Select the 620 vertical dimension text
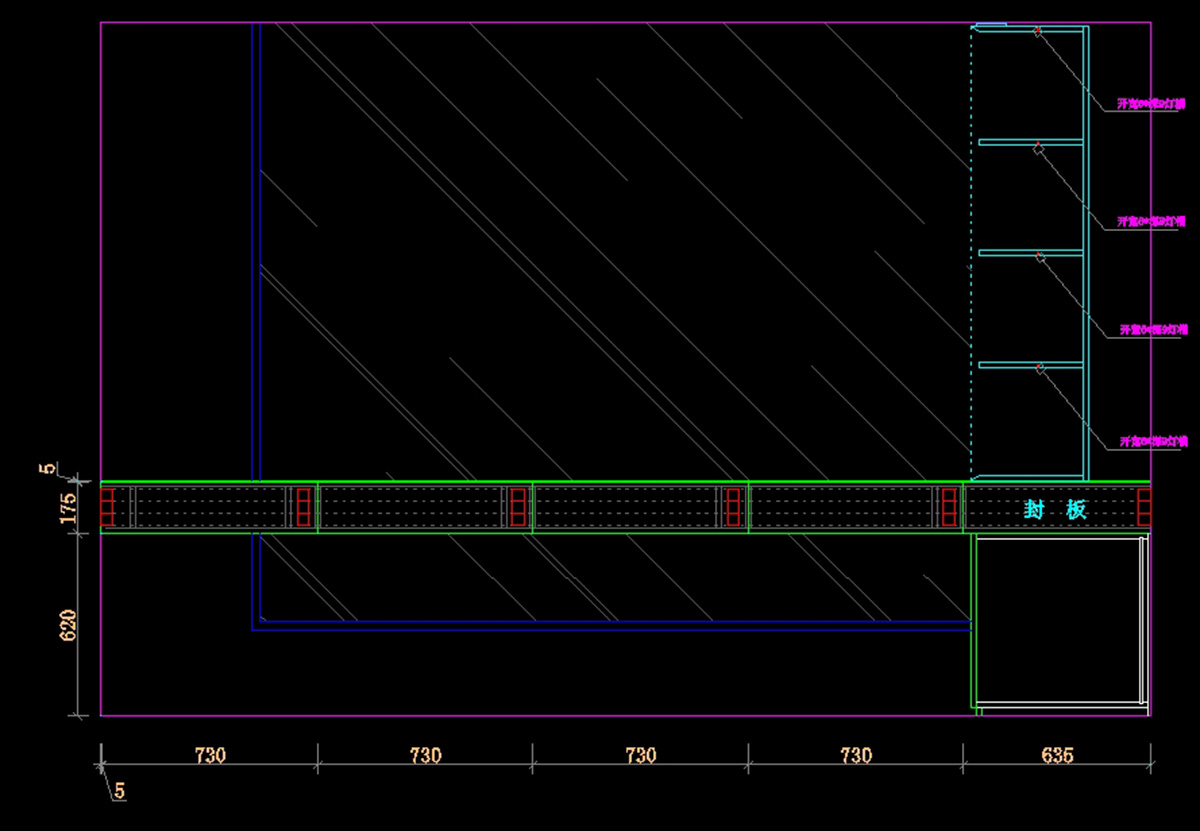1200x831 pixels. click(x=69, y=625)
